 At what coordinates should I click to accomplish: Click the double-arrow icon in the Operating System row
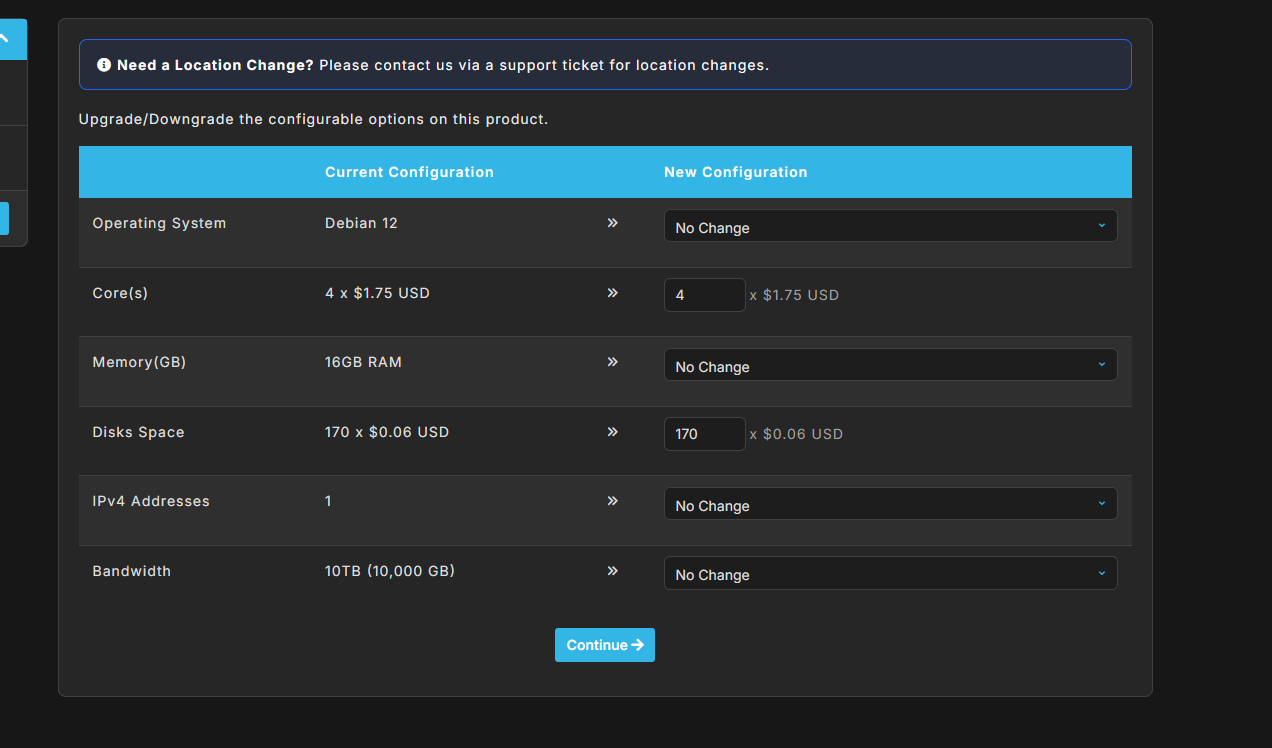click(x=612, y=223)
